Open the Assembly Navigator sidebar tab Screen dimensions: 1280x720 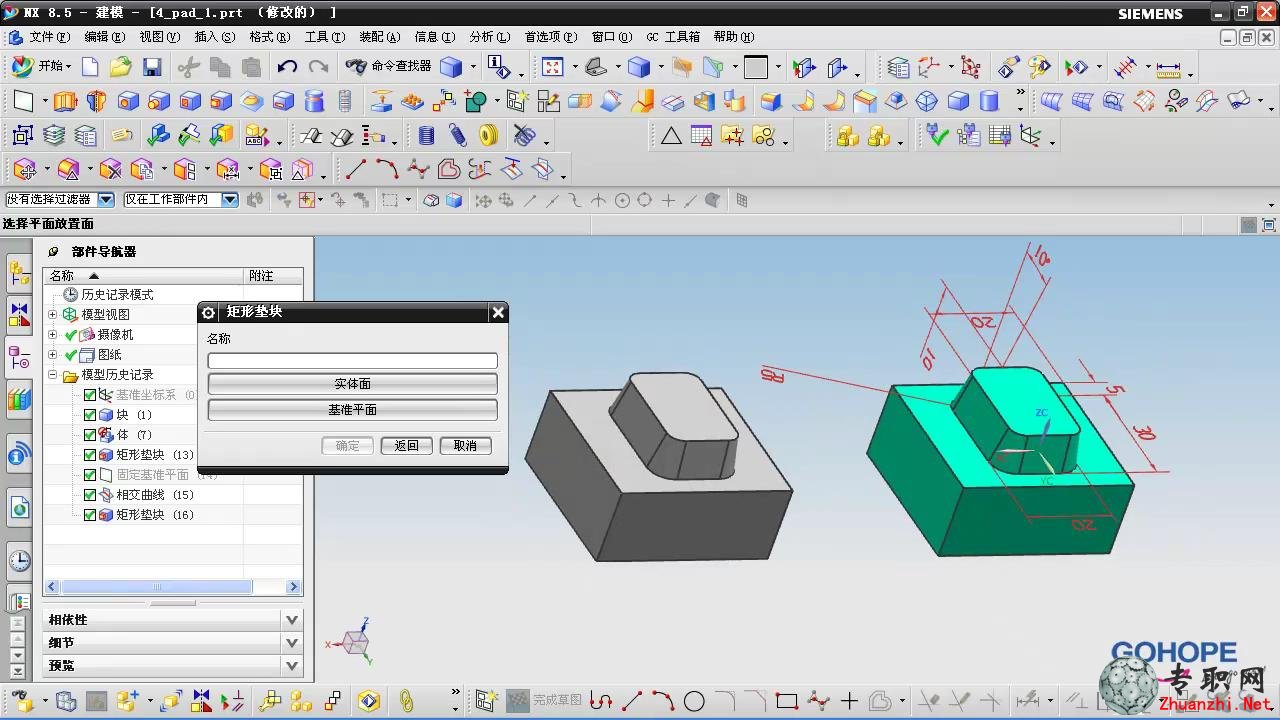click(19, 272)
